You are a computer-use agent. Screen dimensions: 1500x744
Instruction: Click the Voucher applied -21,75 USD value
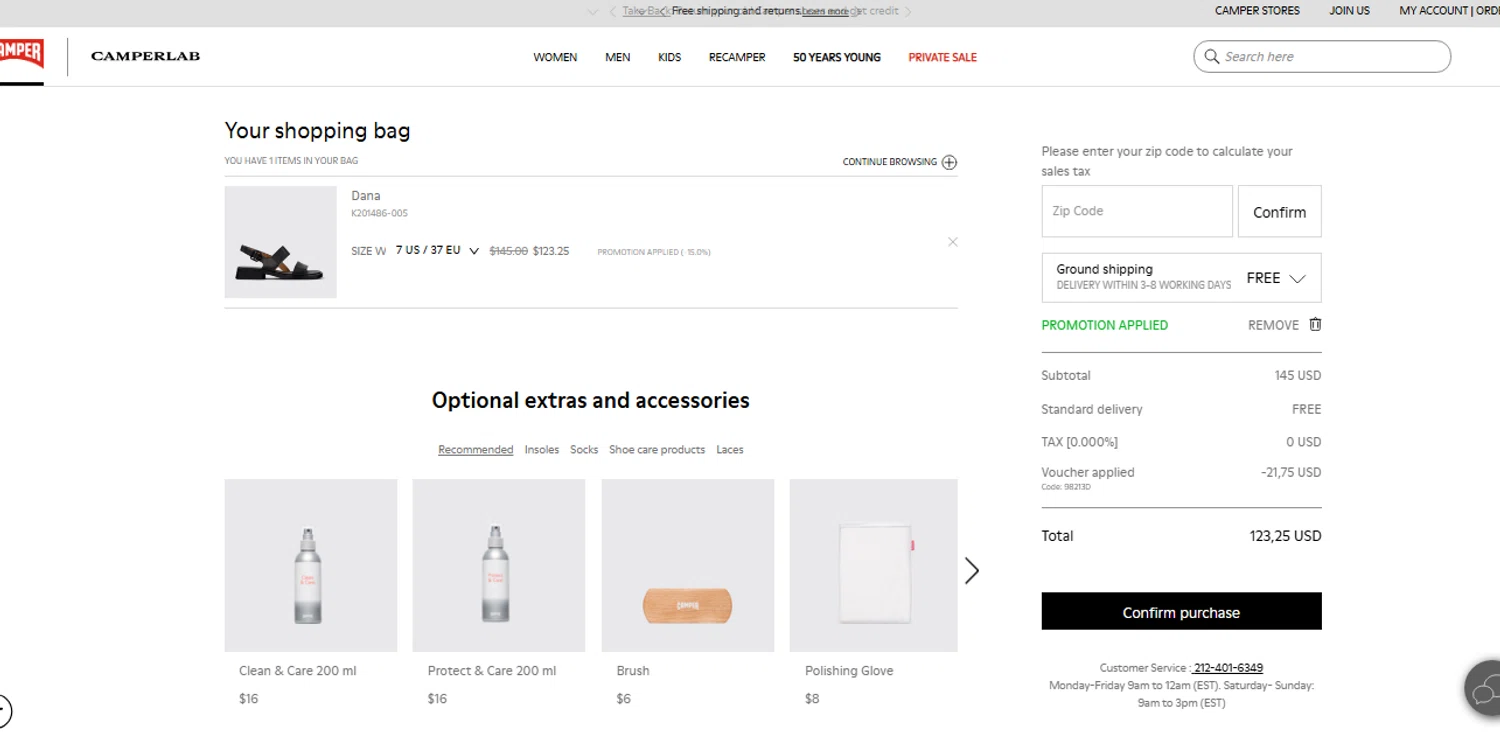pos(1291,472)
